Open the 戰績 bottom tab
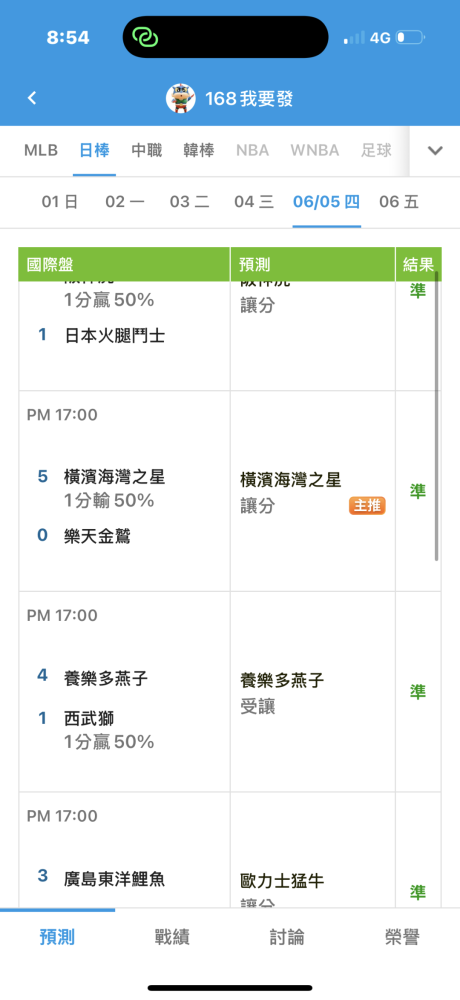 click(x=172, y=937)
